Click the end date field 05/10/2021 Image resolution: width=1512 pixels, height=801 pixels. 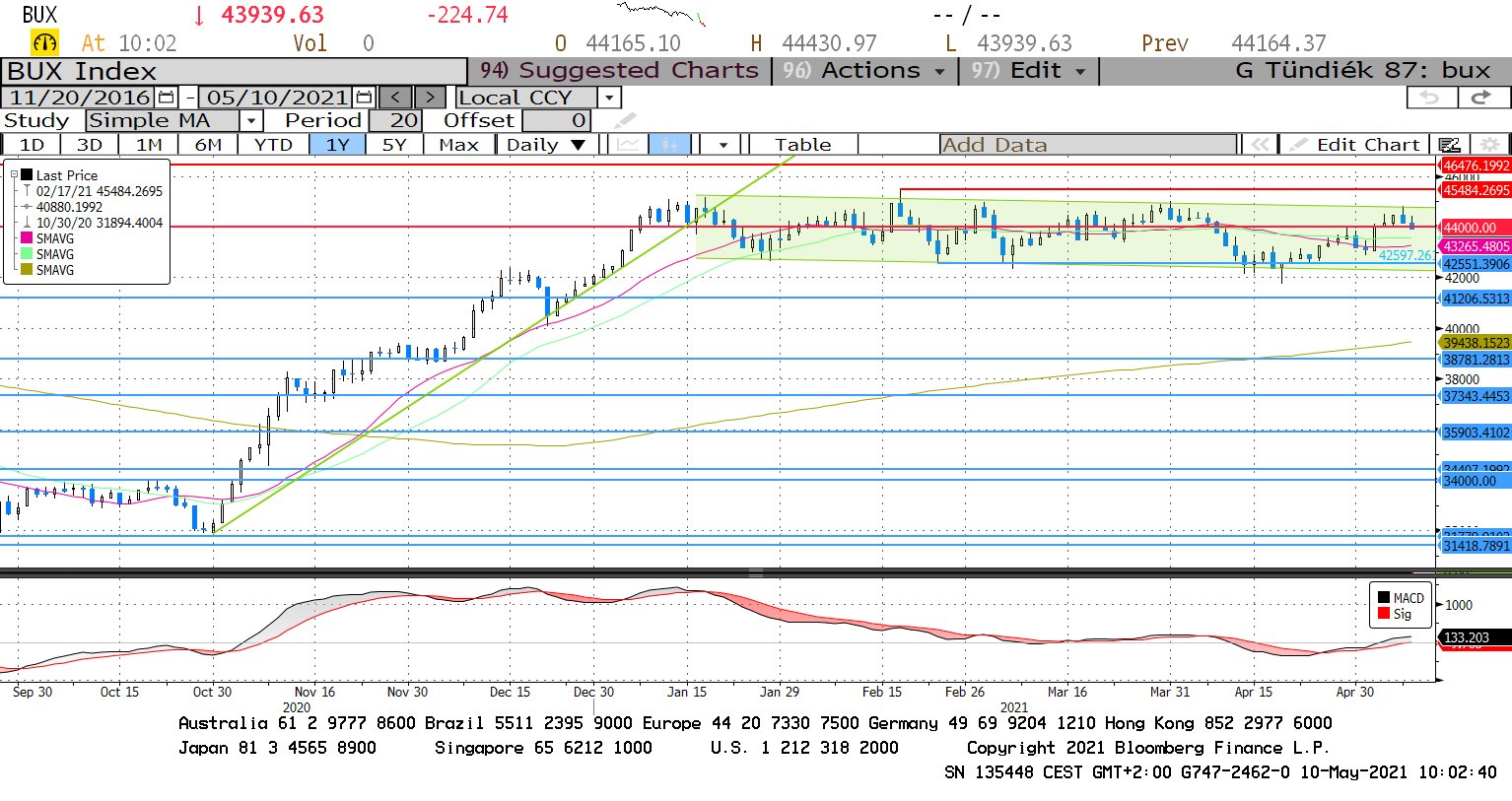[x=277, y=97]
